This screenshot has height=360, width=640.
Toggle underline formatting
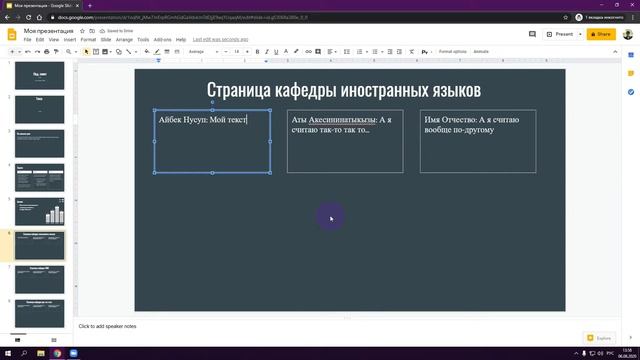(276, 52)
